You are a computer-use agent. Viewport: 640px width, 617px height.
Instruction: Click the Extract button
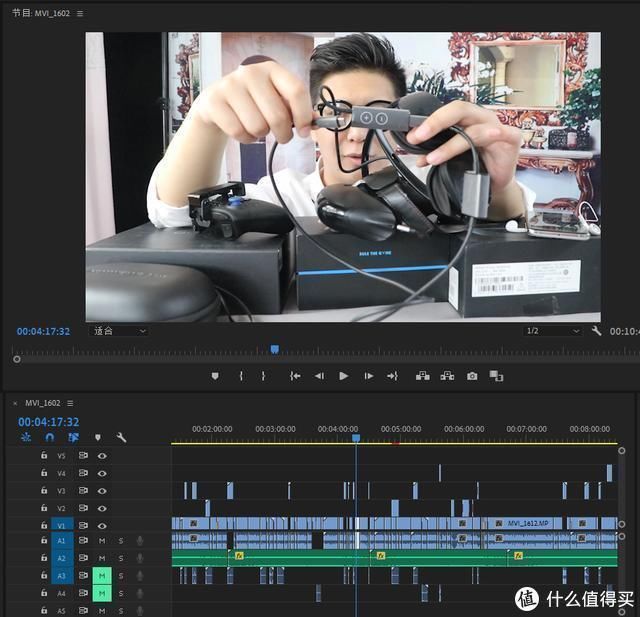tap(447, 376)
